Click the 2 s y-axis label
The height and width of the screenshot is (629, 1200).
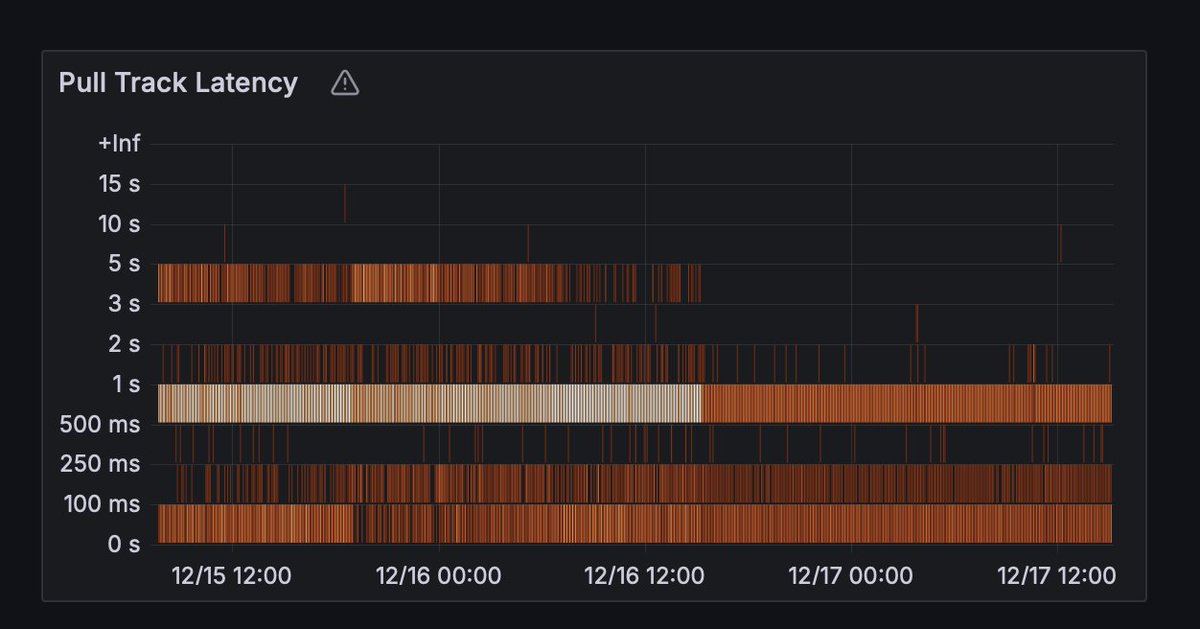click(125, 344)
